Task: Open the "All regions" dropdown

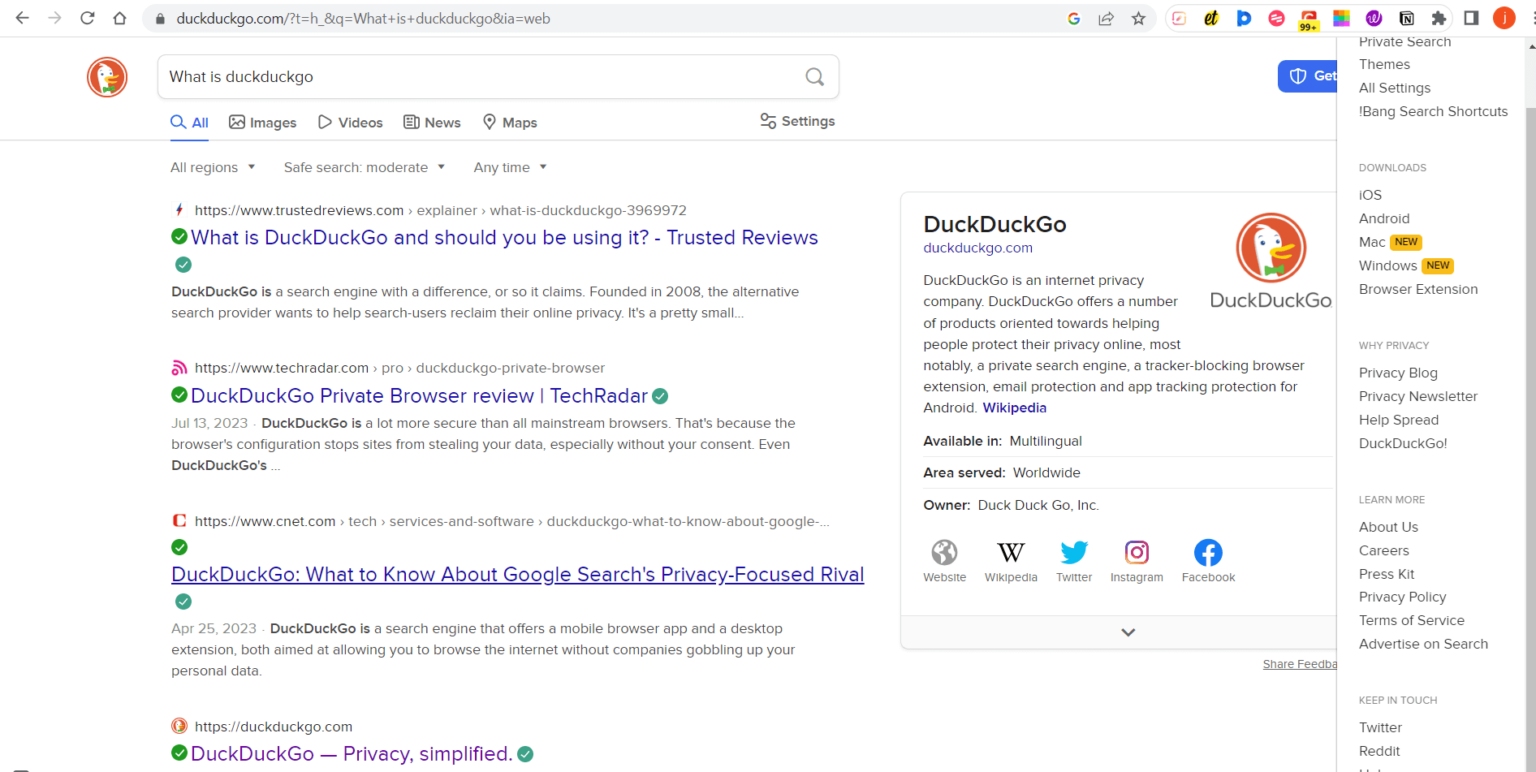Action: pos(212,167)
